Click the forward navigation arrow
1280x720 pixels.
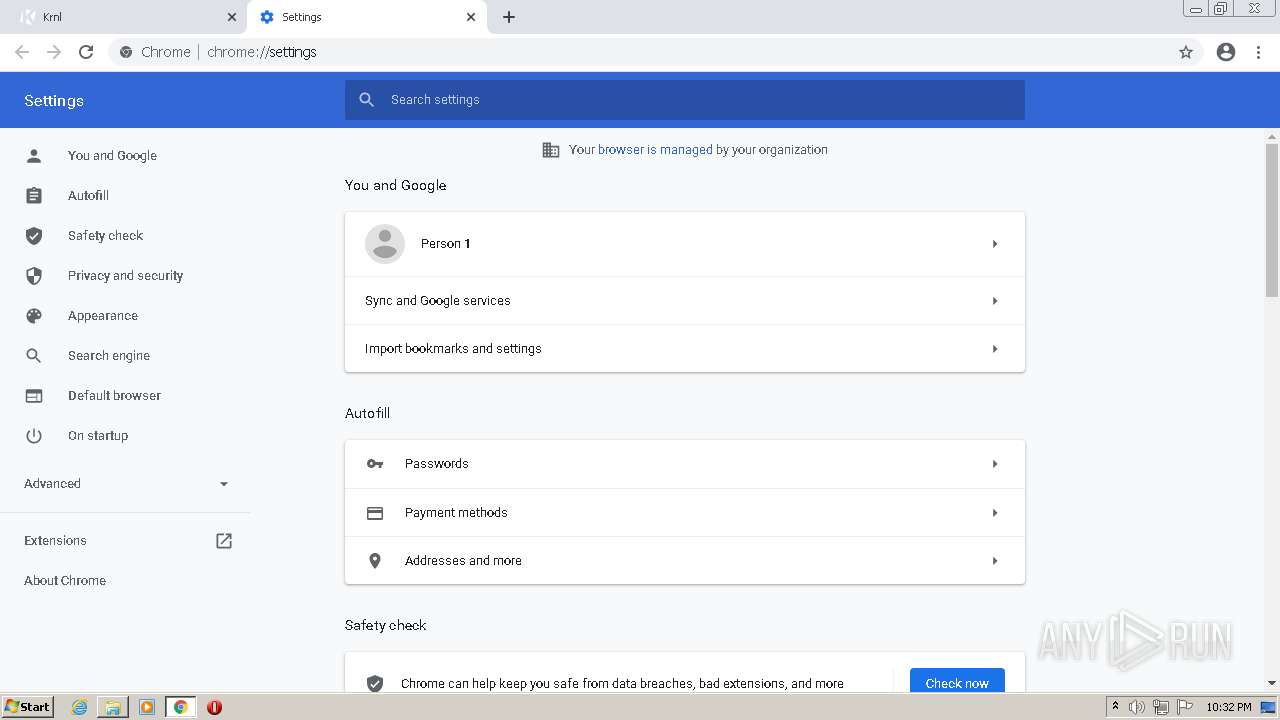54,52
